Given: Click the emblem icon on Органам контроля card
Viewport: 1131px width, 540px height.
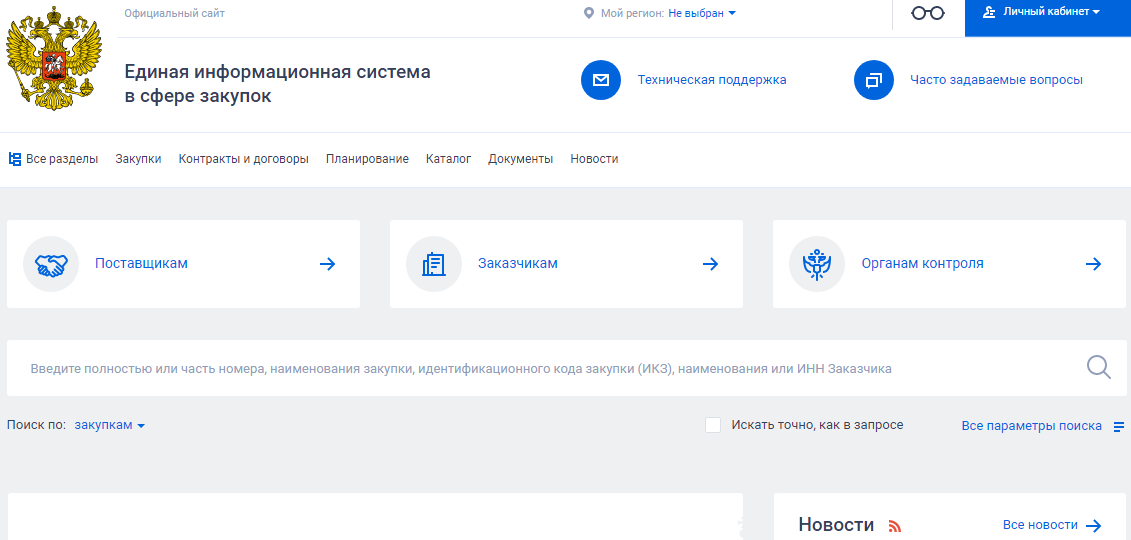Looking at the screenshot, I should click(x=817, y=264).
